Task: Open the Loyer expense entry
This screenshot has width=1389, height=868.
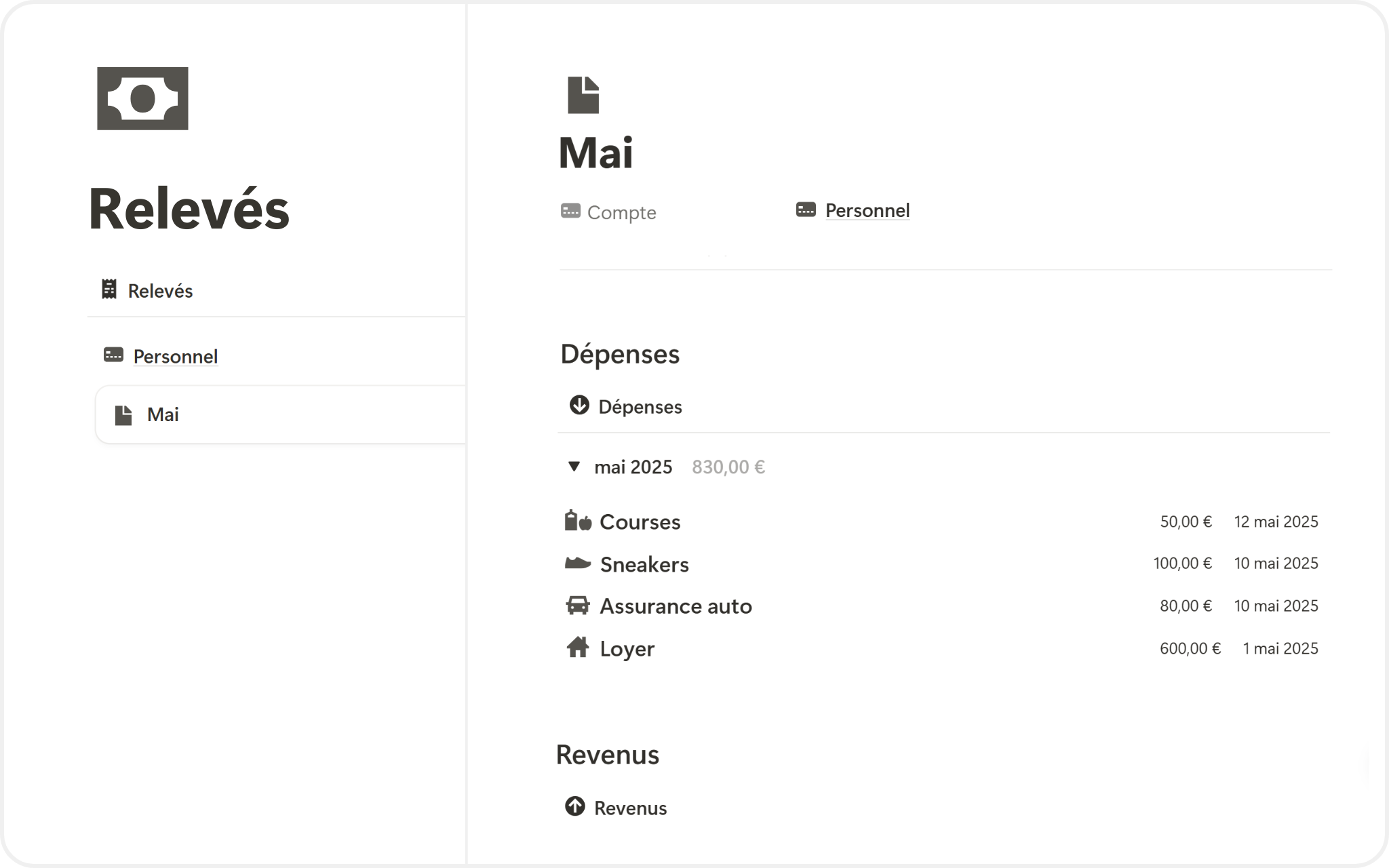Action: pyautogui.click(x=627, y=649)
